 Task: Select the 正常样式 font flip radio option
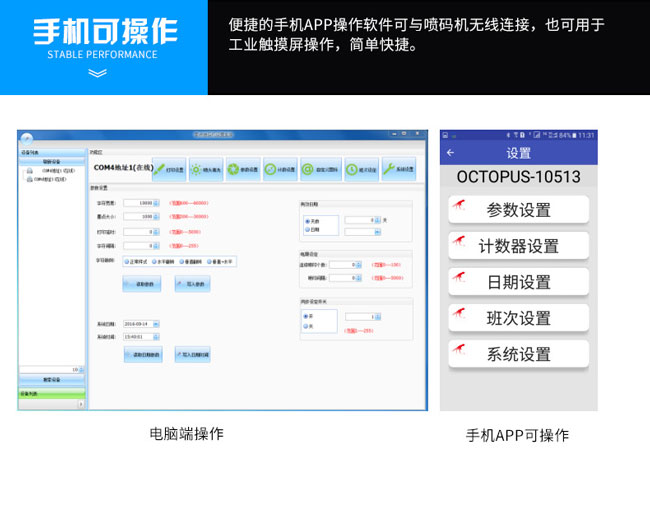[127, 260]
